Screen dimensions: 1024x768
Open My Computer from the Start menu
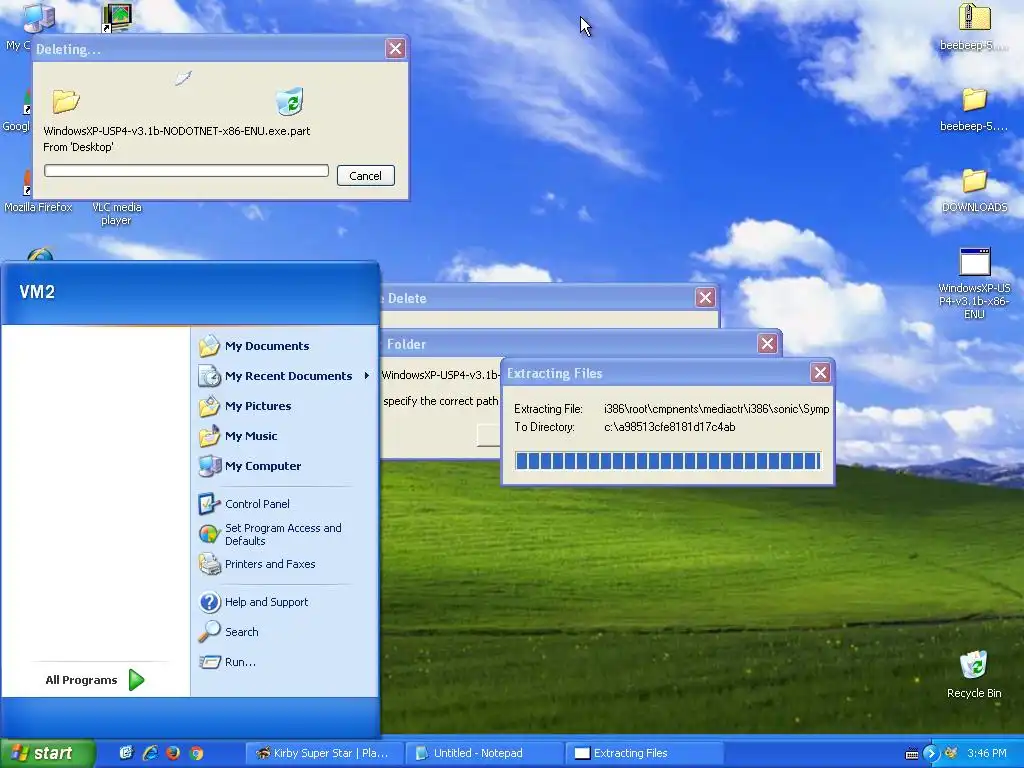[250, 466]
